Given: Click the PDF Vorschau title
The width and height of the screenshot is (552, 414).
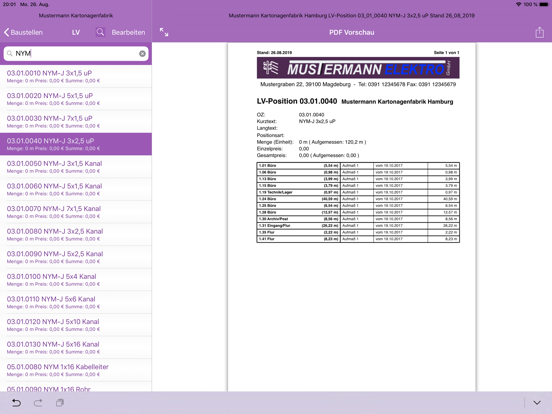Looking at the screenshot, I should [x=351, y=32].
